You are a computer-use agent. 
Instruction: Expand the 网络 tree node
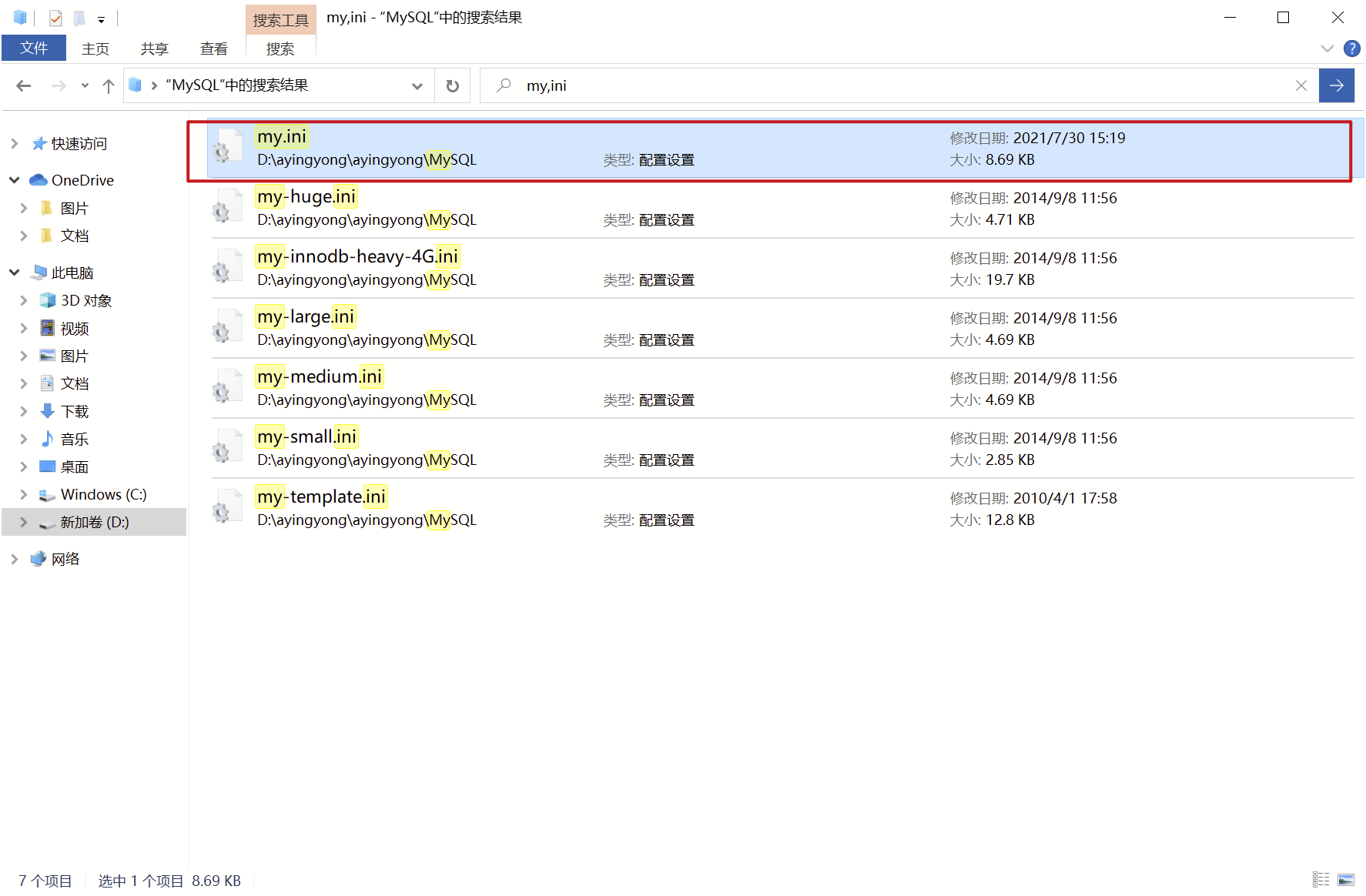[15, 559]
